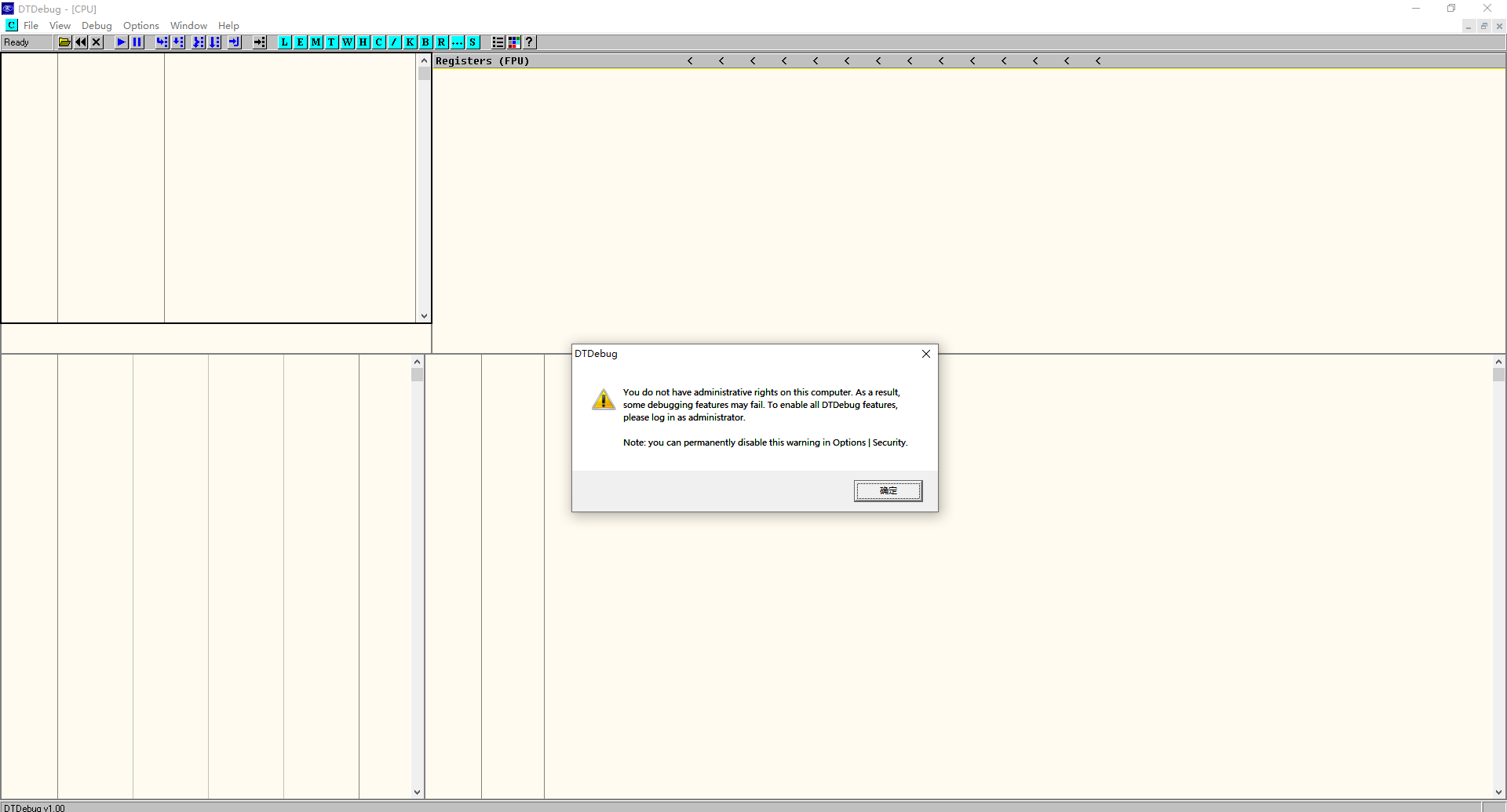Open the Window menu
This screenshot has width=1507, height=812.
(188, 26)
